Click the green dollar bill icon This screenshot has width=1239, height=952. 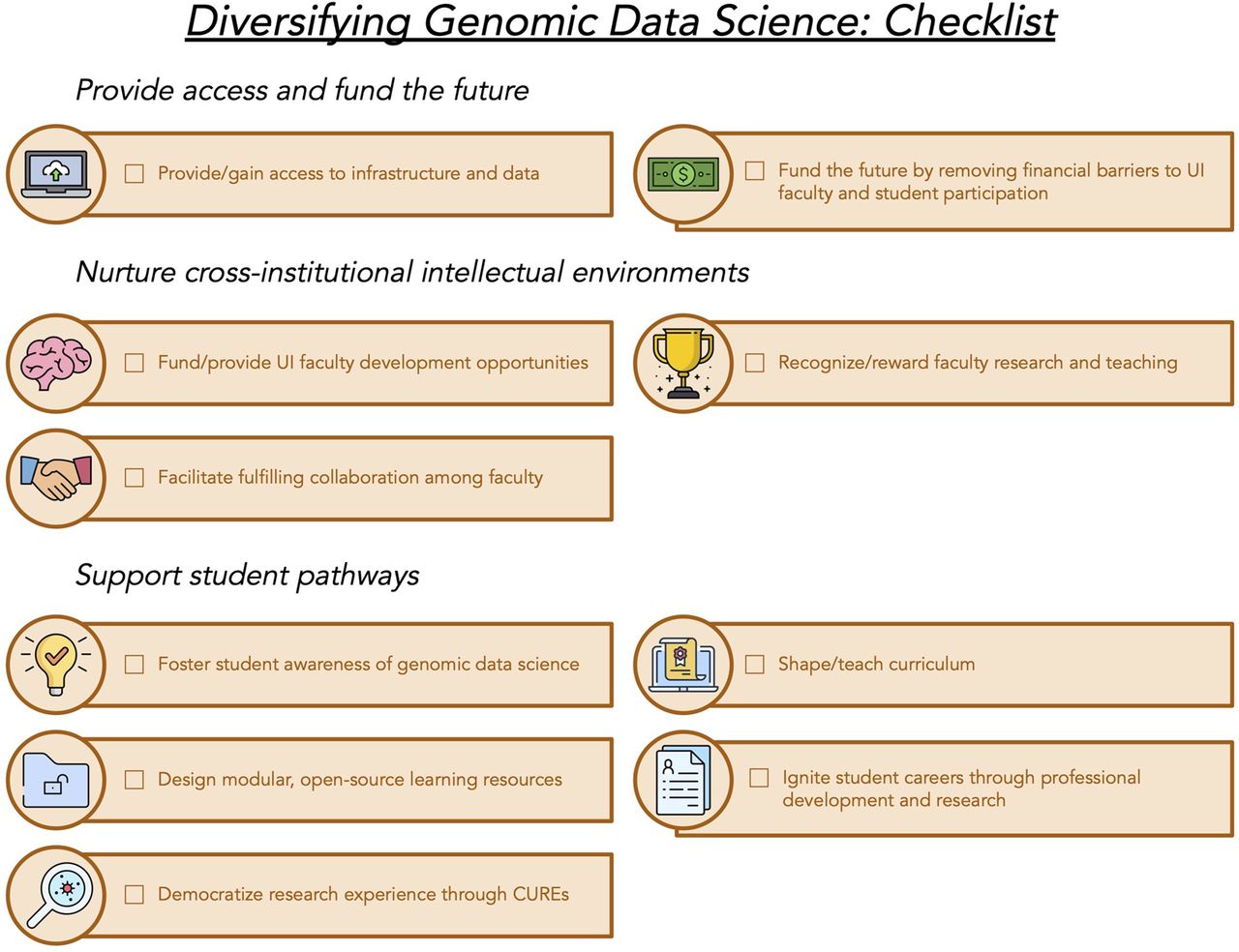pyautogui.click(x=683, y=174)
